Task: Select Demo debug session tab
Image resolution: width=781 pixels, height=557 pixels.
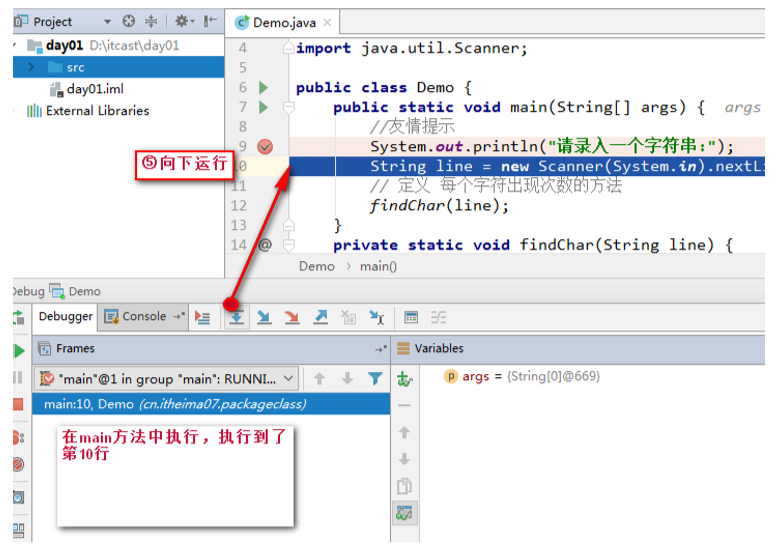Action: (76, 291)
